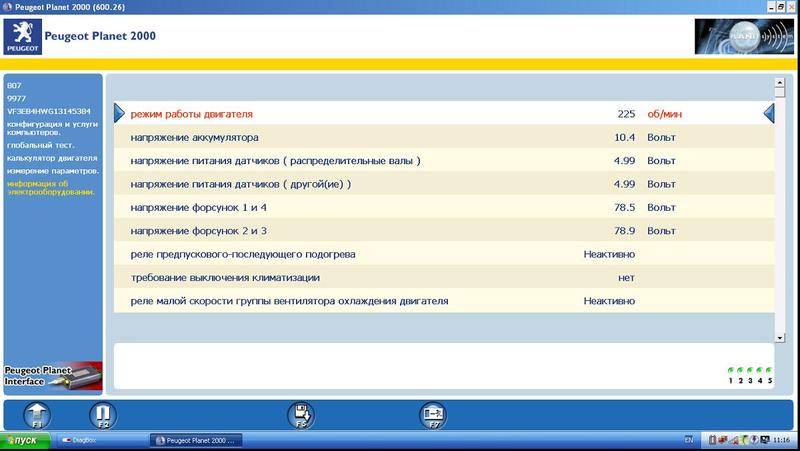The height and width of the screenshot is (451, 800).
Task: Select Peugeot Planet 2000 taskbar button
Action: [198, 440]
